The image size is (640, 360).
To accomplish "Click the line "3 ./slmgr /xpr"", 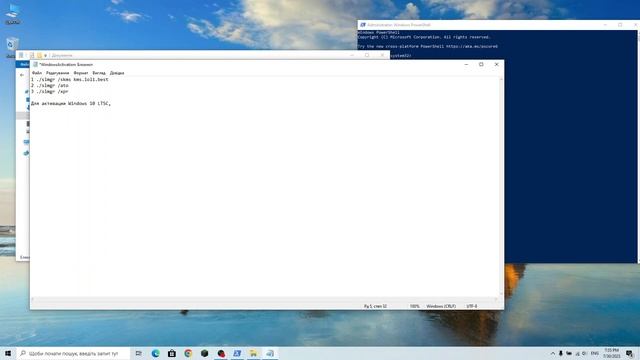I will pyautogui.click(x=50, y=91).
